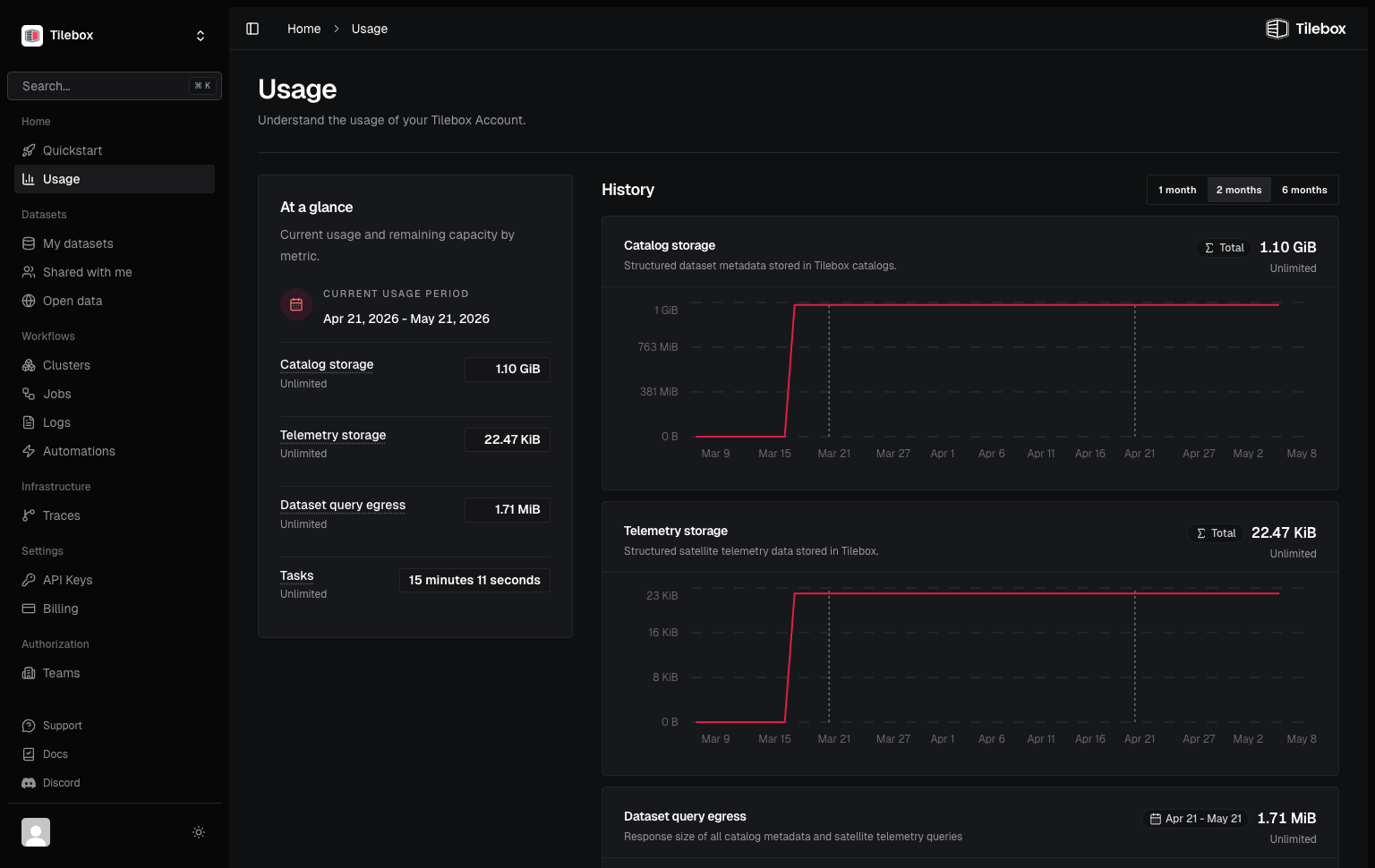Open the Open data globe icon
Screen dimensions: 1375x868
tap(29, 301)
